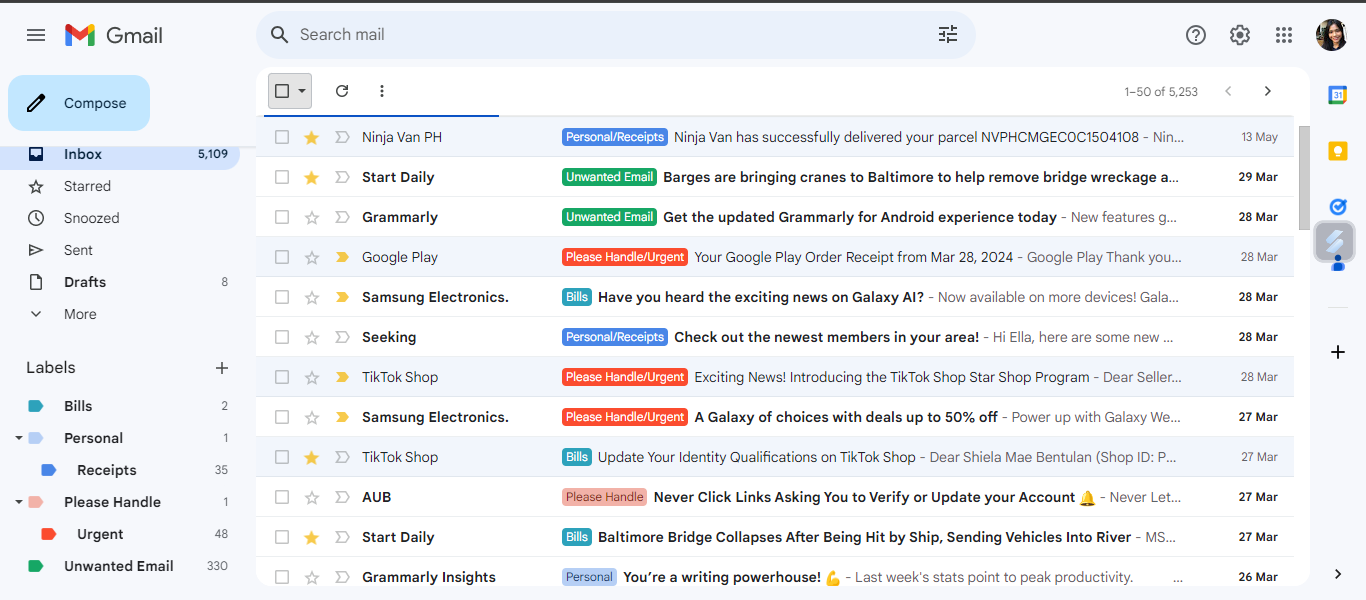Star the Grammarly email
This screenshot has width=1366, height=600.
tap(311, 217)
